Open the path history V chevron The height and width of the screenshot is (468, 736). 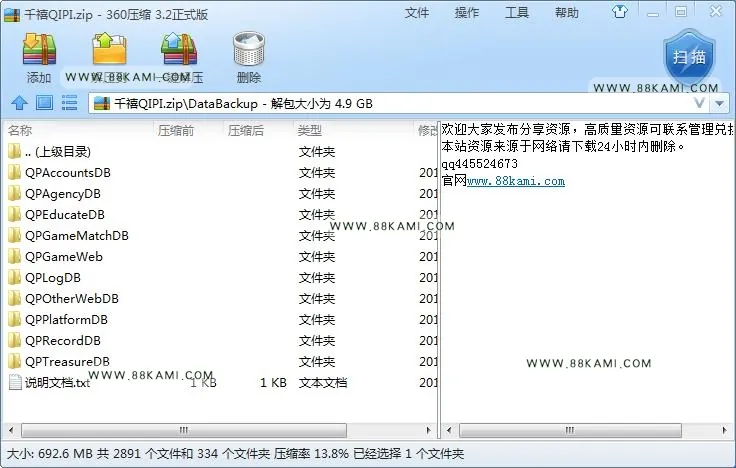point(699,103)
